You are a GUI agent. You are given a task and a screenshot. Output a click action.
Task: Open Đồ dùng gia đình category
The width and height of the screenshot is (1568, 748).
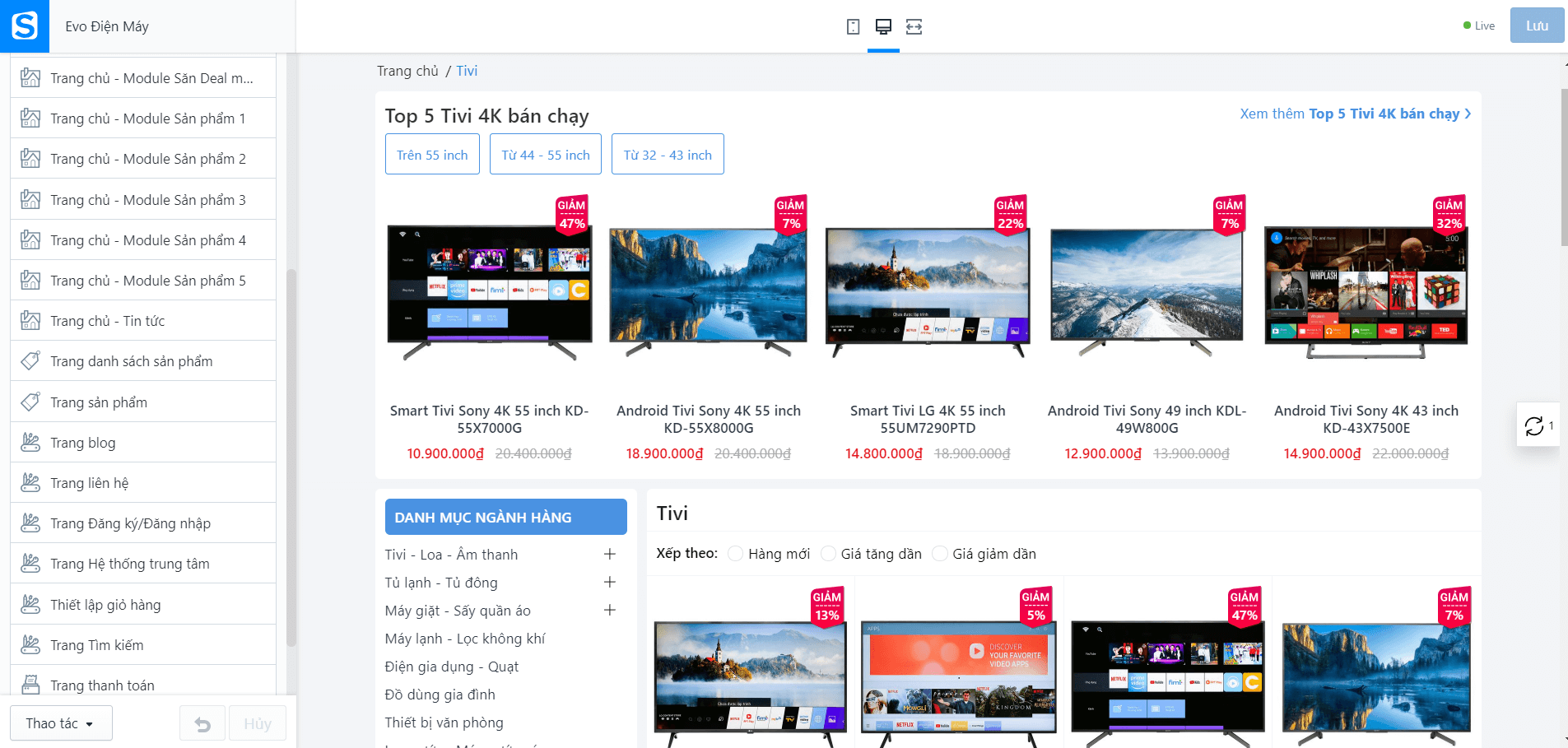coord(440,695)
